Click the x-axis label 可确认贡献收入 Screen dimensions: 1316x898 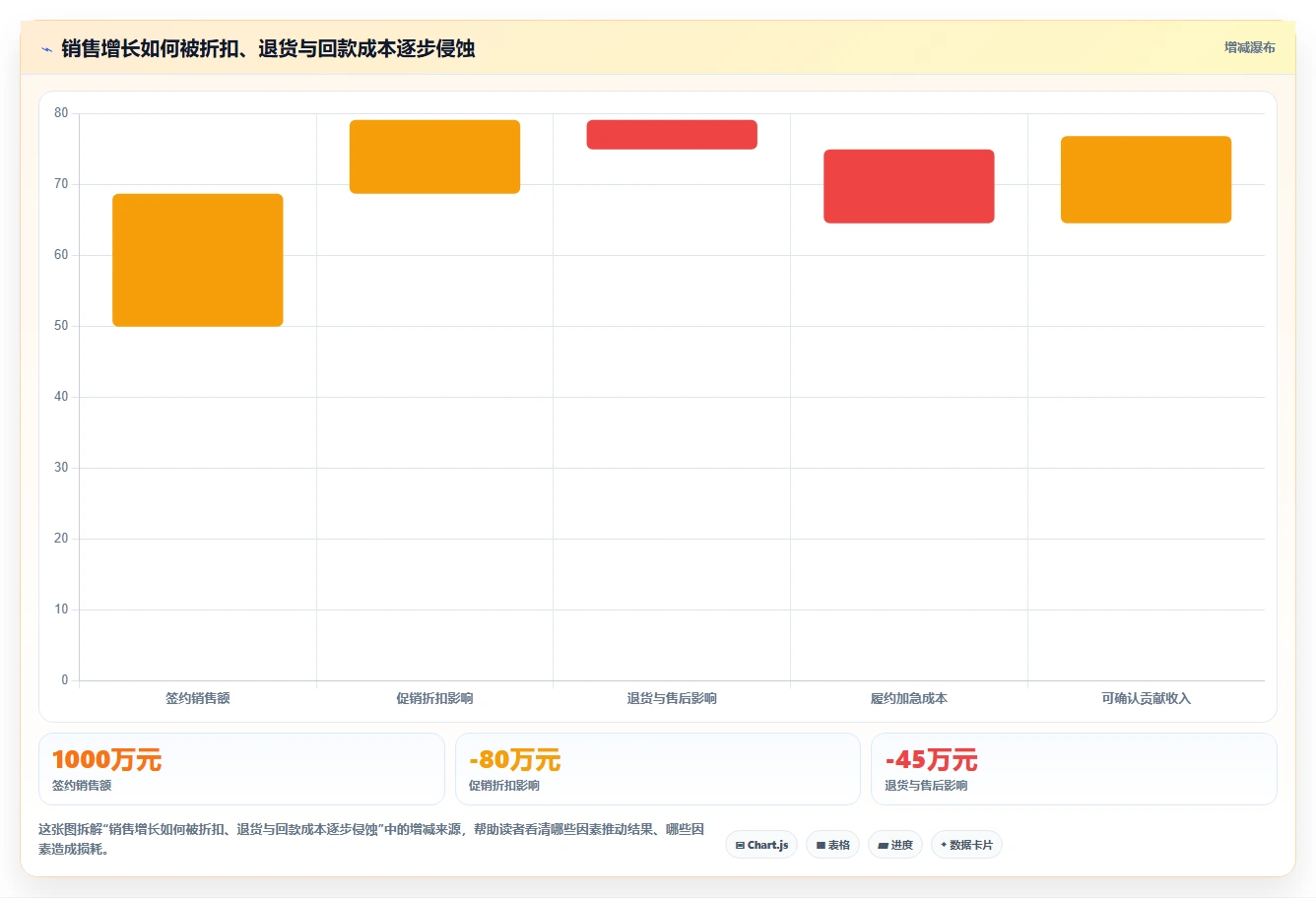(1146, 698)
